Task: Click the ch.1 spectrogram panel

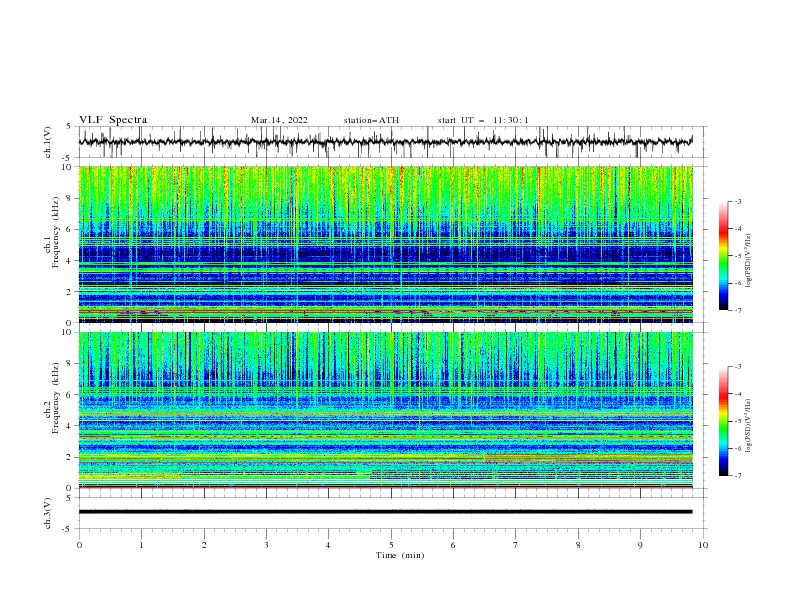Action: [x=385, y=244]
